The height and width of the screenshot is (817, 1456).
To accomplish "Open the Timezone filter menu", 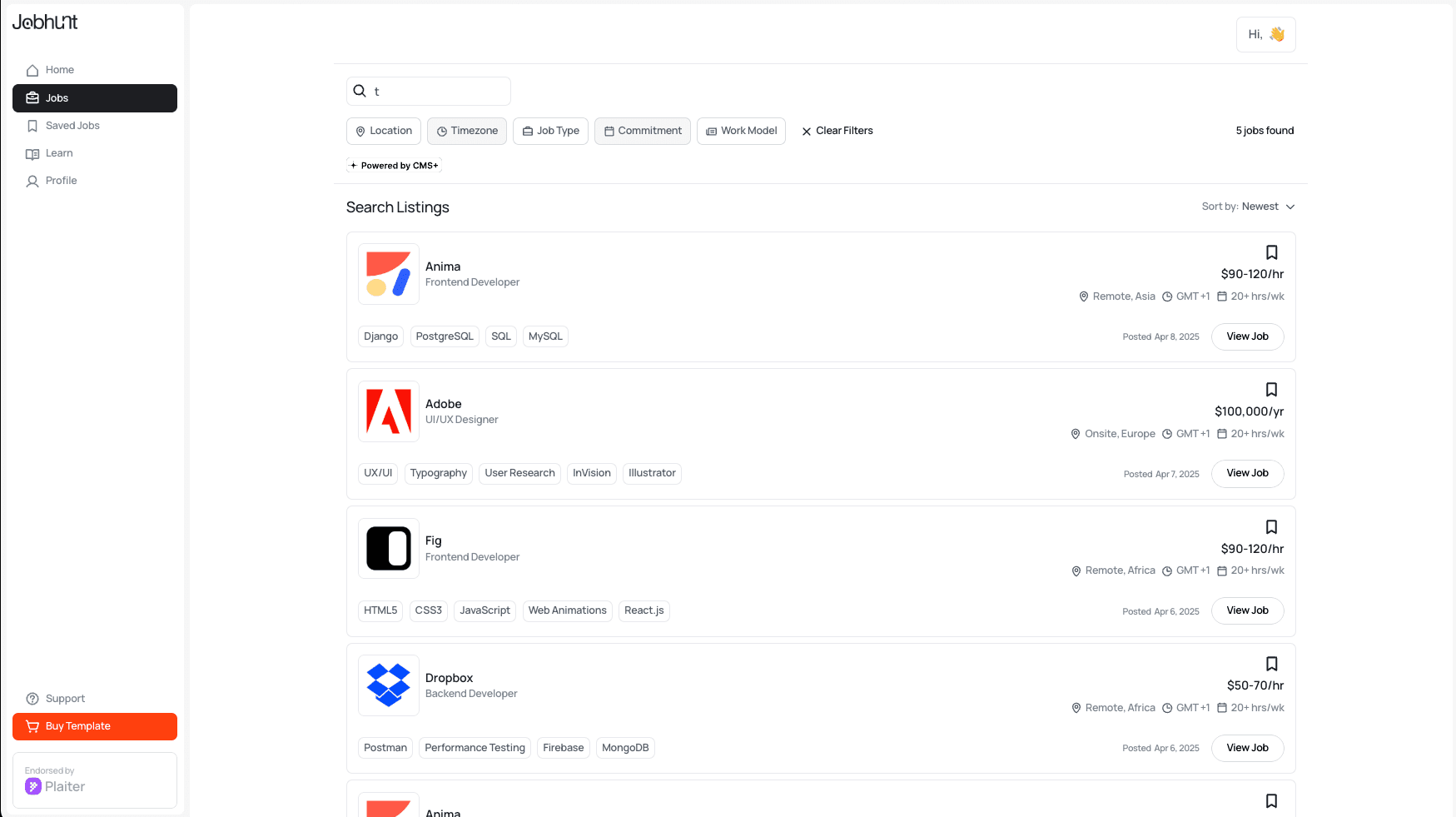I will (x=466, y=131).
